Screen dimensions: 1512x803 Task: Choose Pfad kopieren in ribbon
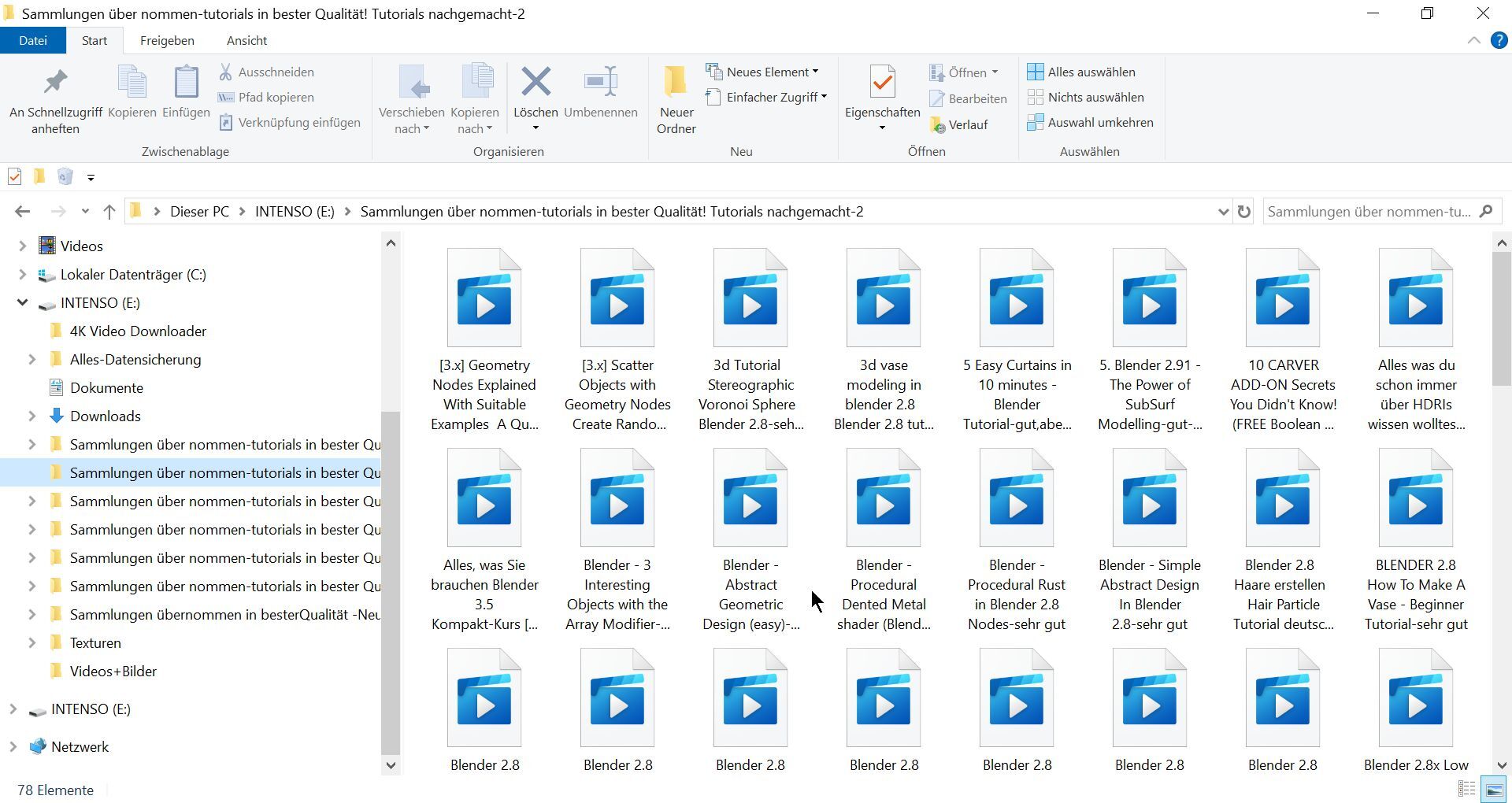coord(267,97)
